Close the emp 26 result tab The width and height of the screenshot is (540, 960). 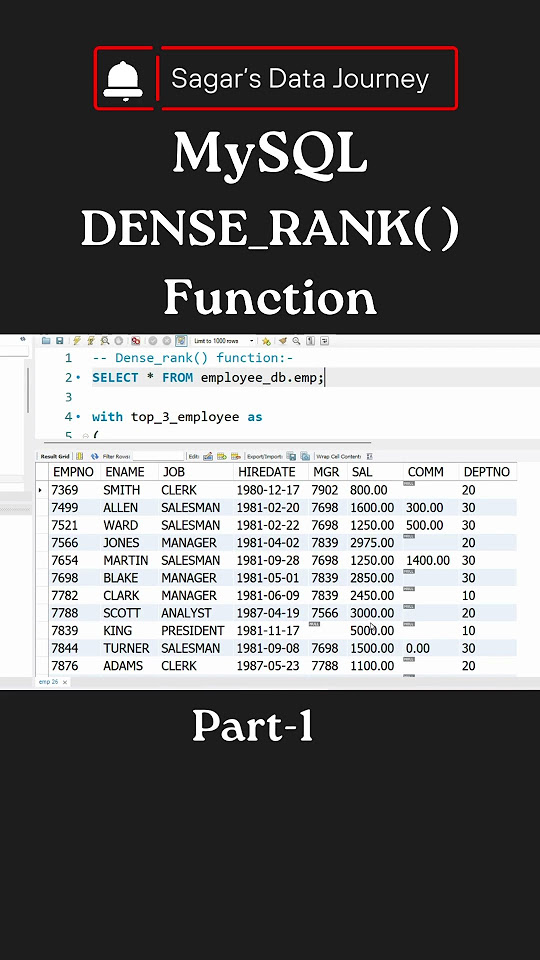click(65, 682)
